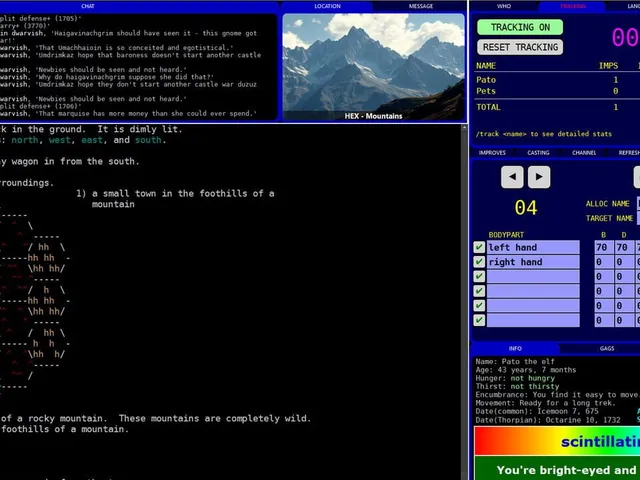Screen dimensions: 640x480
Task: Click the west exit link
Action: point(60,140)
